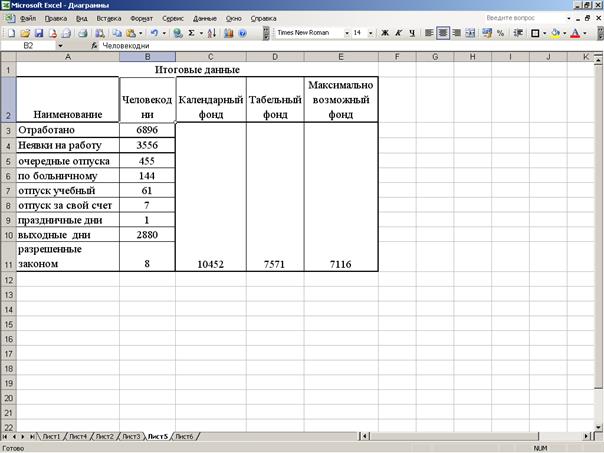This screenshot has height=453, width=604.
Task: Open the Формат menu
Action: 142,18
